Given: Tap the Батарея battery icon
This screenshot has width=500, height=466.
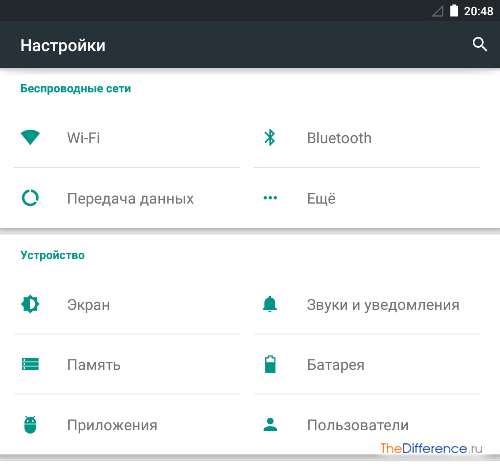Looking at the screenshot, I should point(270,364).
